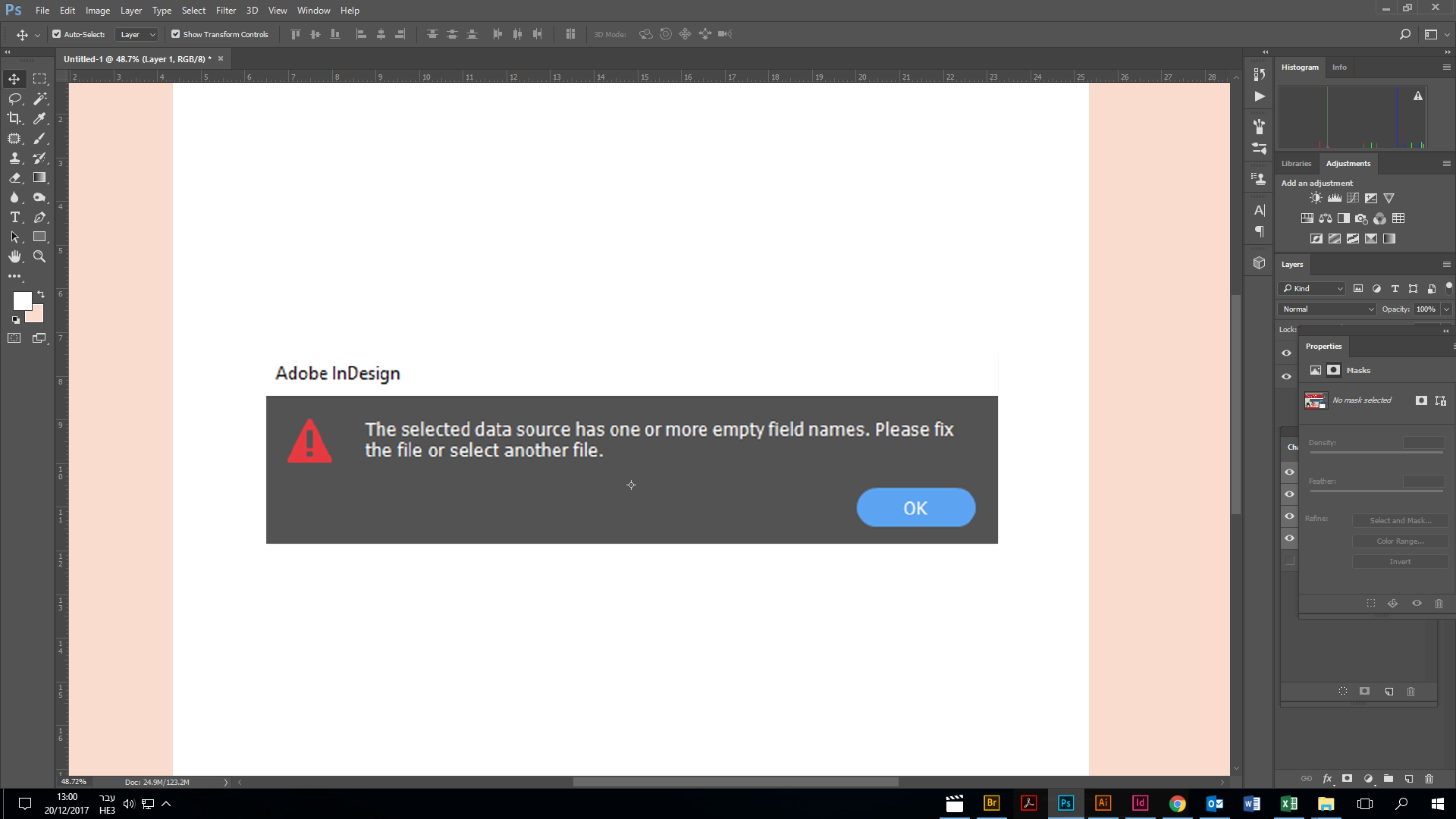Toggle second channel visibility eye
Image resolution: width=1456 pixels, height=819 pixels.
1289,494
